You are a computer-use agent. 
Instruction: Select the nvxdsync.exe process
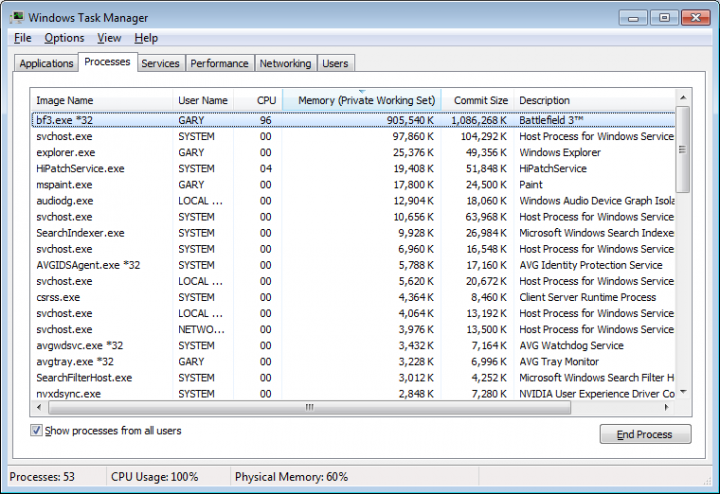click(x=353, y=393)
